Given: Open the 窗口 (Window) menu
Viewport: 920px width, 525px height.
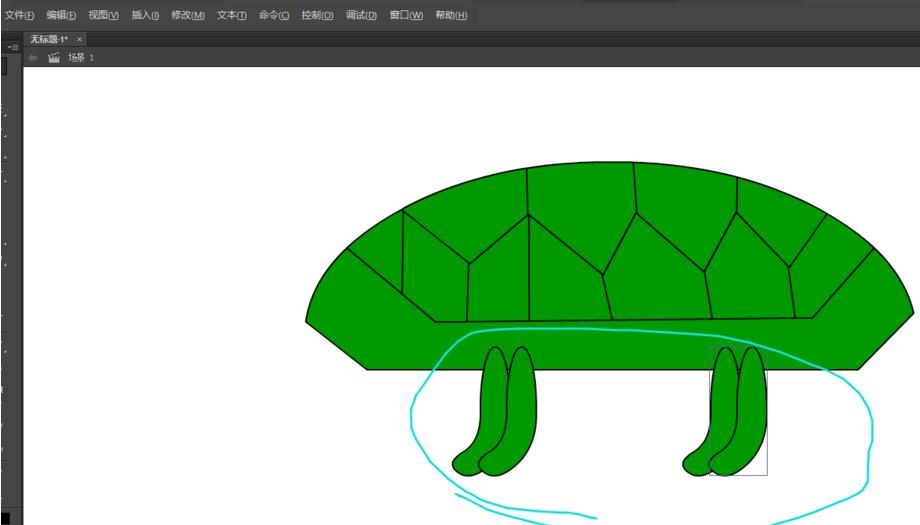Looking at the screenshot, I should coord(406,15).
